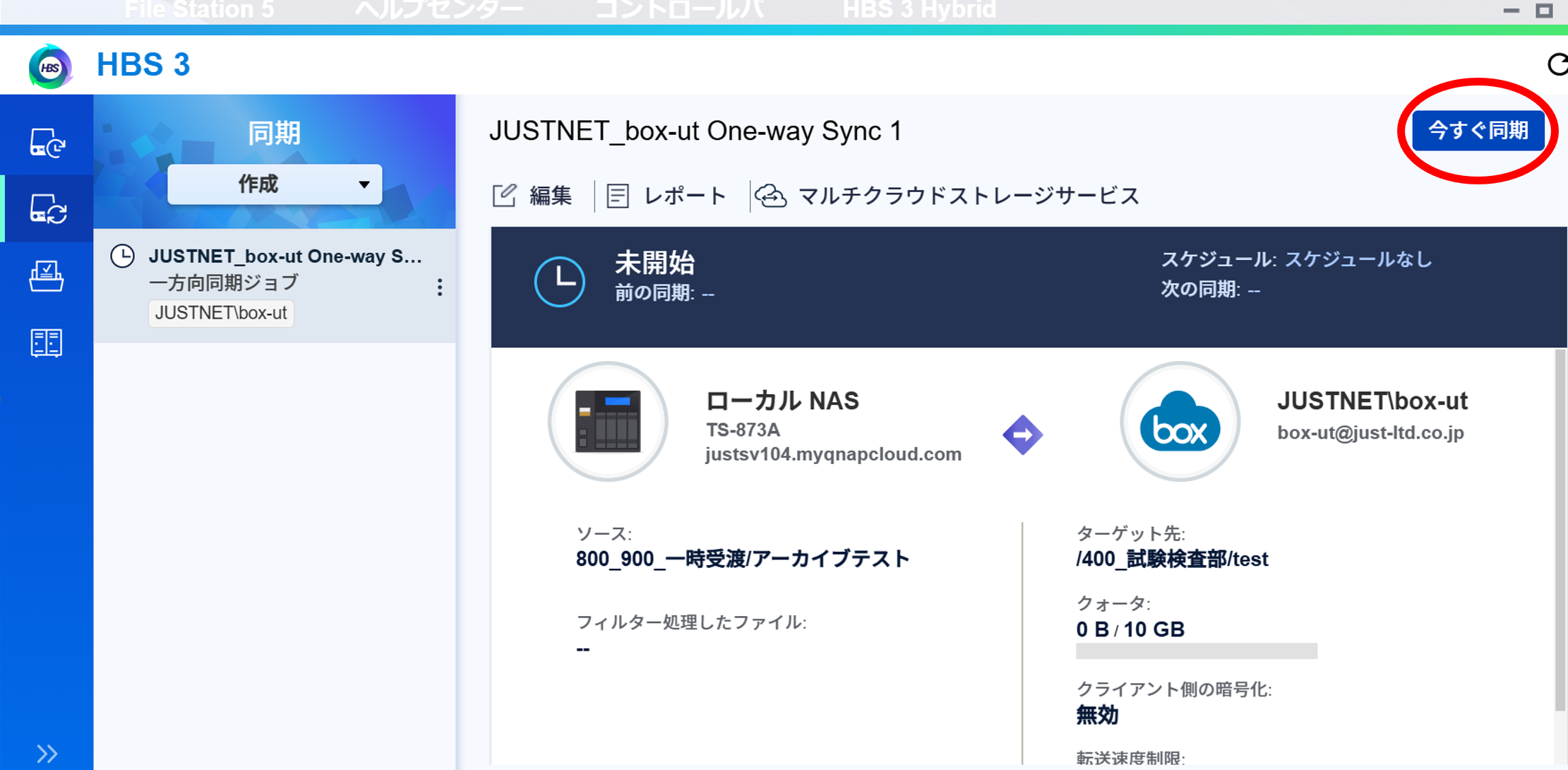
Task: Click the 同期 panel heading
Action: coord(275,133)
